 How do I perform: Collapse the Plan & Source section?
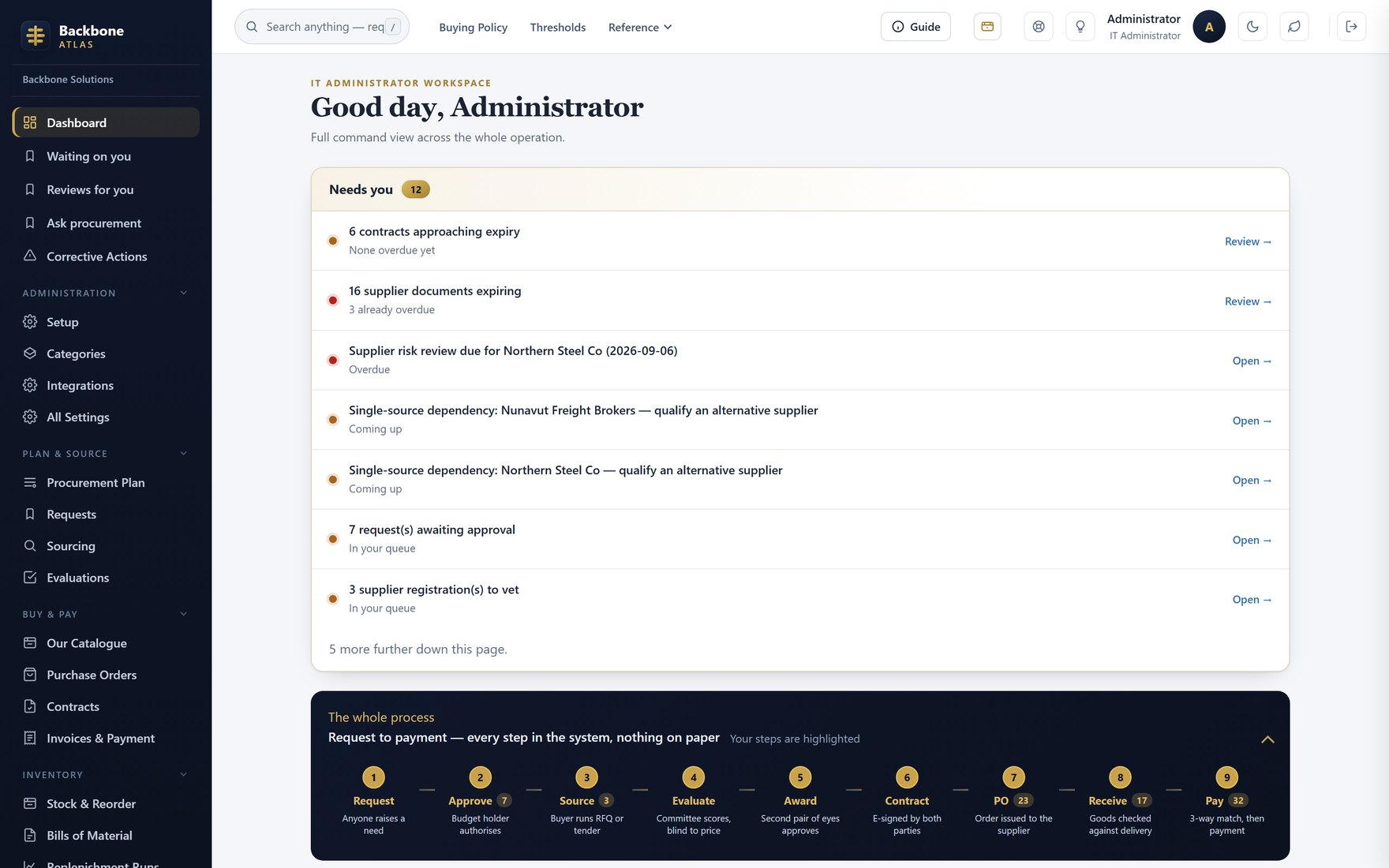[184, 454]
